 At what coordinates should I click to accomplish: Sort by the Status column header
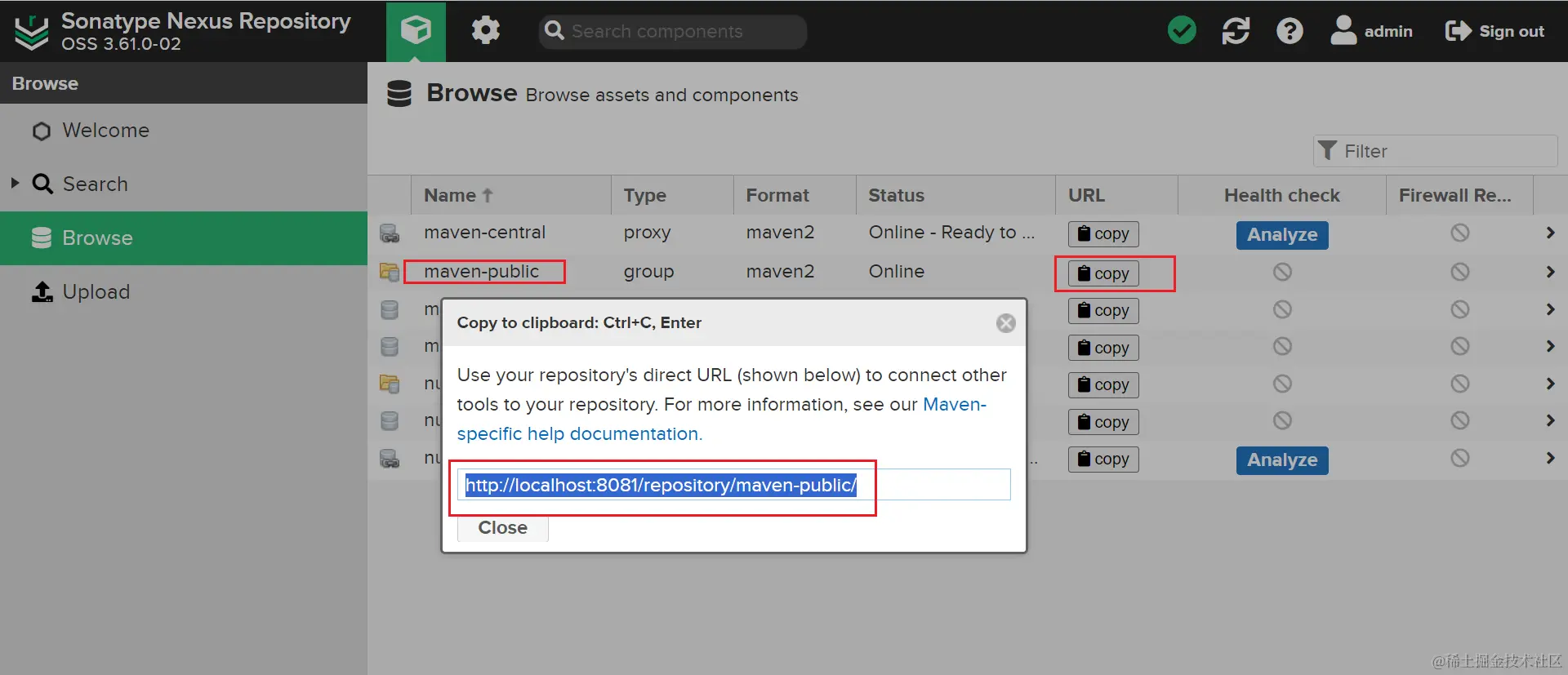coord(955,196)
